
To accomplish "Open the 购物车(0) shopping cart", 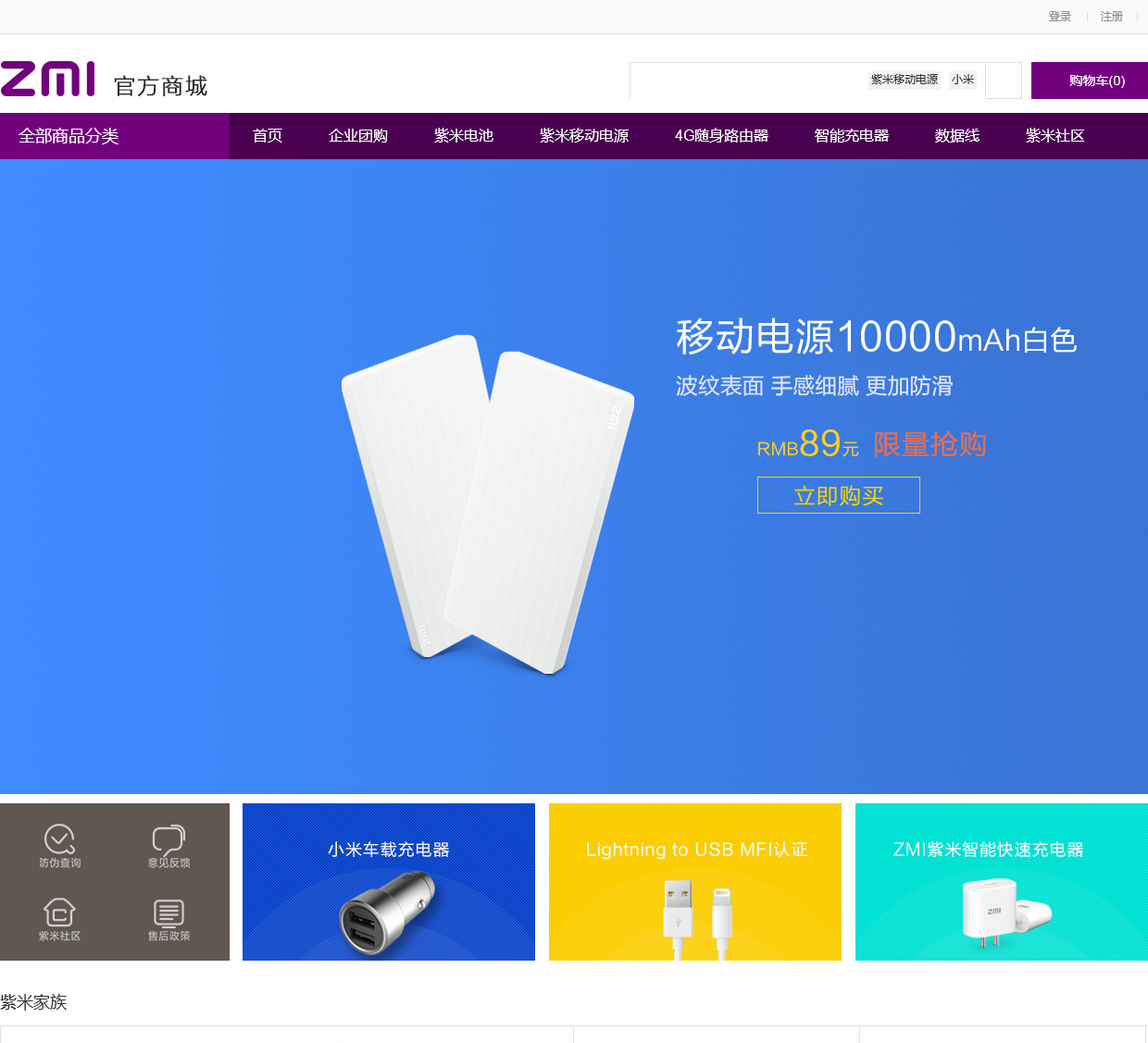I will [1090, 81].
